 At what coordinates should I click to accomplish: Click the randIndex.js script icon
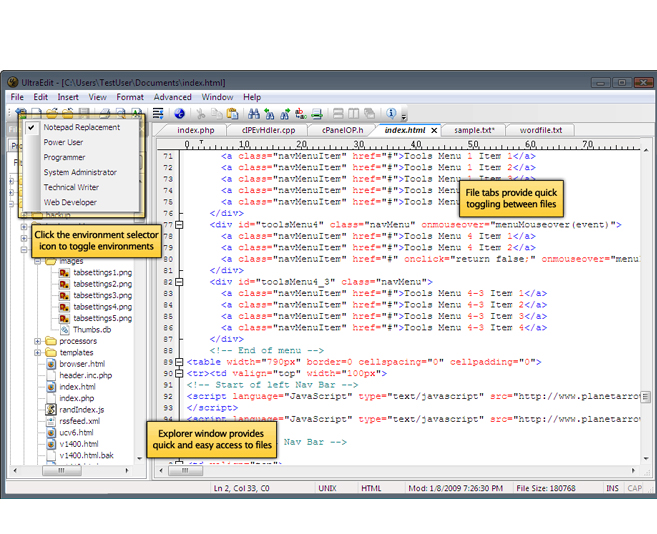pyautogui.click(x=51, y=410)
